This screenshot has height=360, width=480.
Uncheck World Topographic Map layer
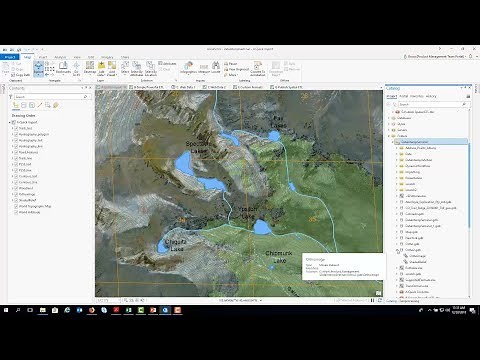coord(16,206)
